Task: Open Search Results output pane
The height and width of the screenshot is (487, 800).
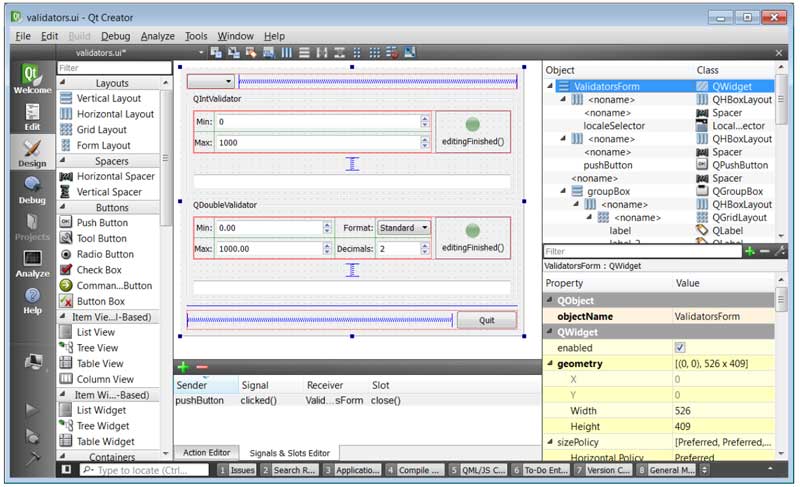Action: pos(290,470)
